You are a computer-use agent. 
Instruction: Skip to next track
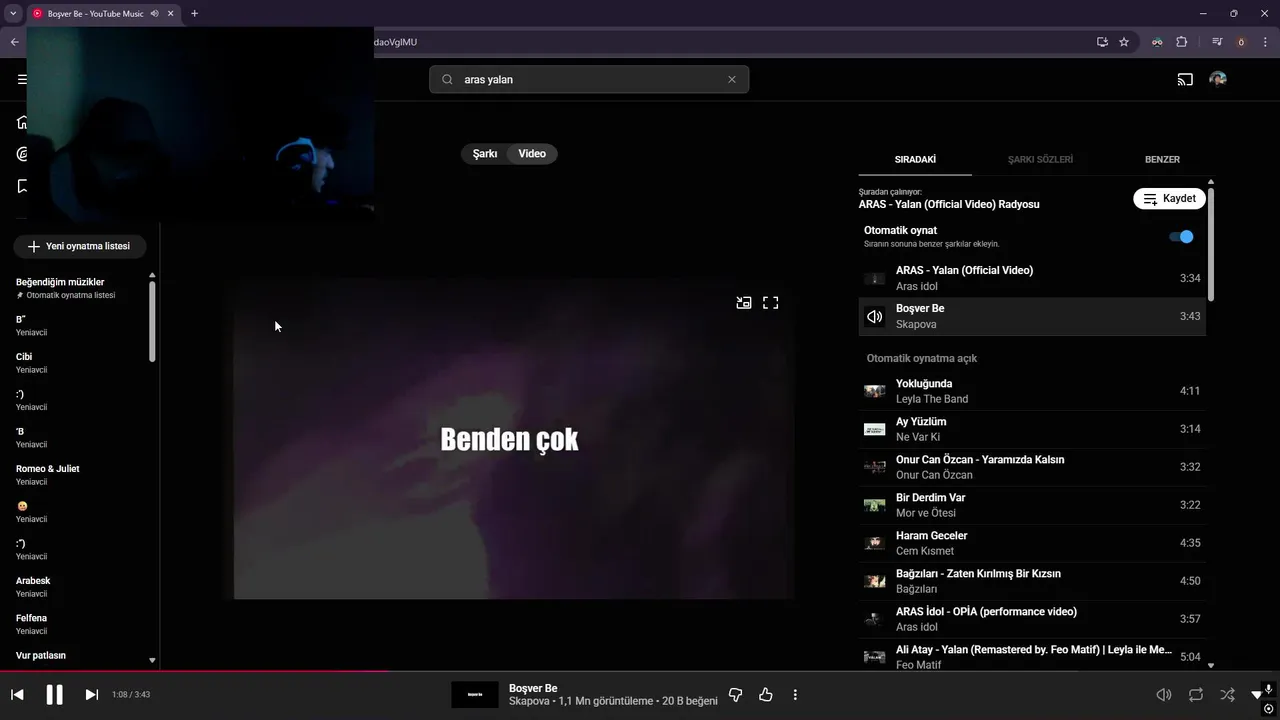pyautogui.click(x=91, y=694)
